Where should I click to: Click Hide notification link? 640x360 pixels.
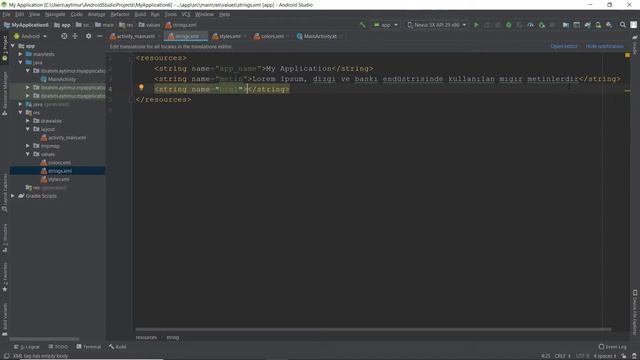click(x=604, y=47)
